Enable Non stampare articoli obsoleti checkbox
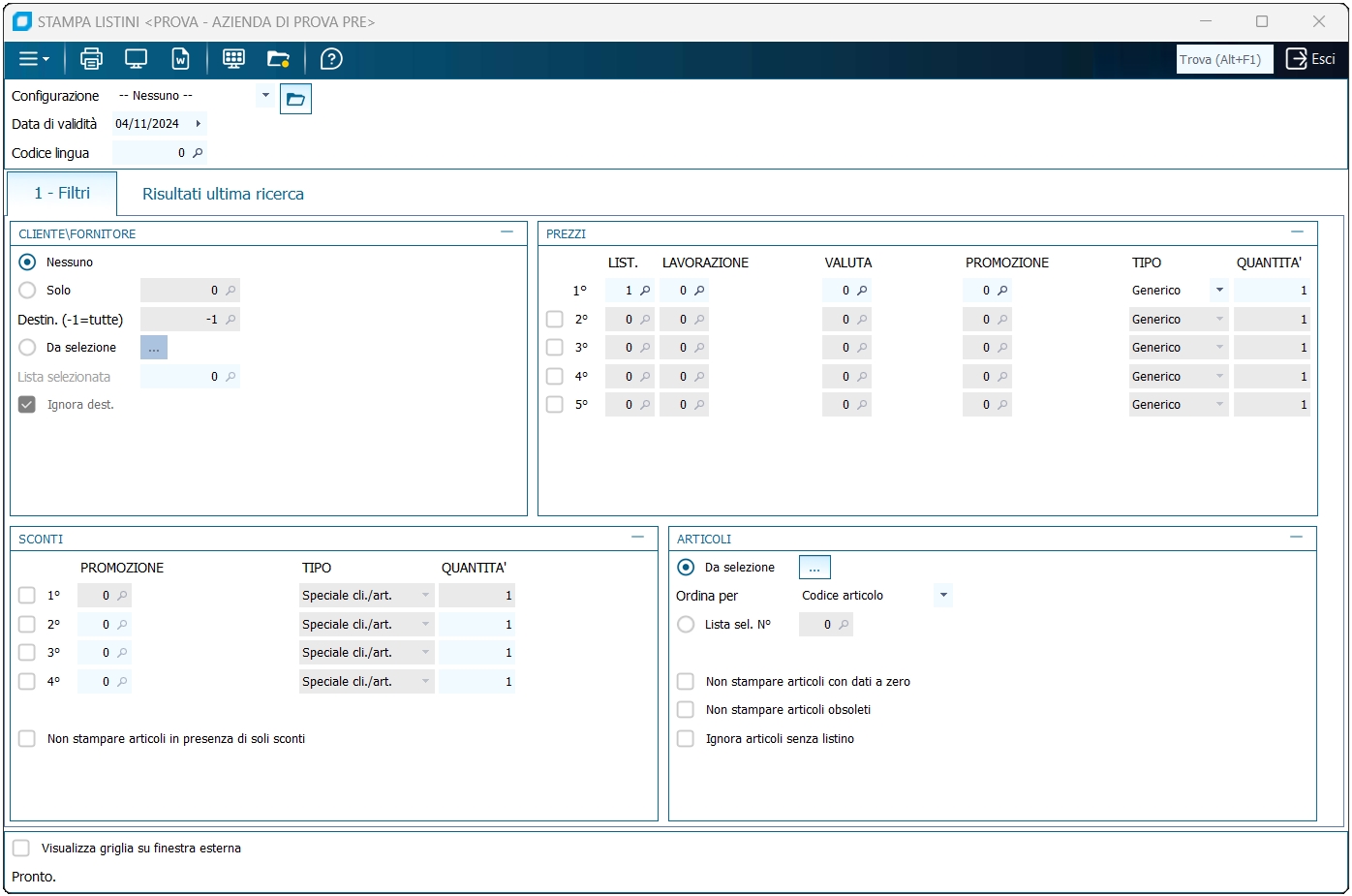The width and height of the screenshot is (1352, 896). 686,710
